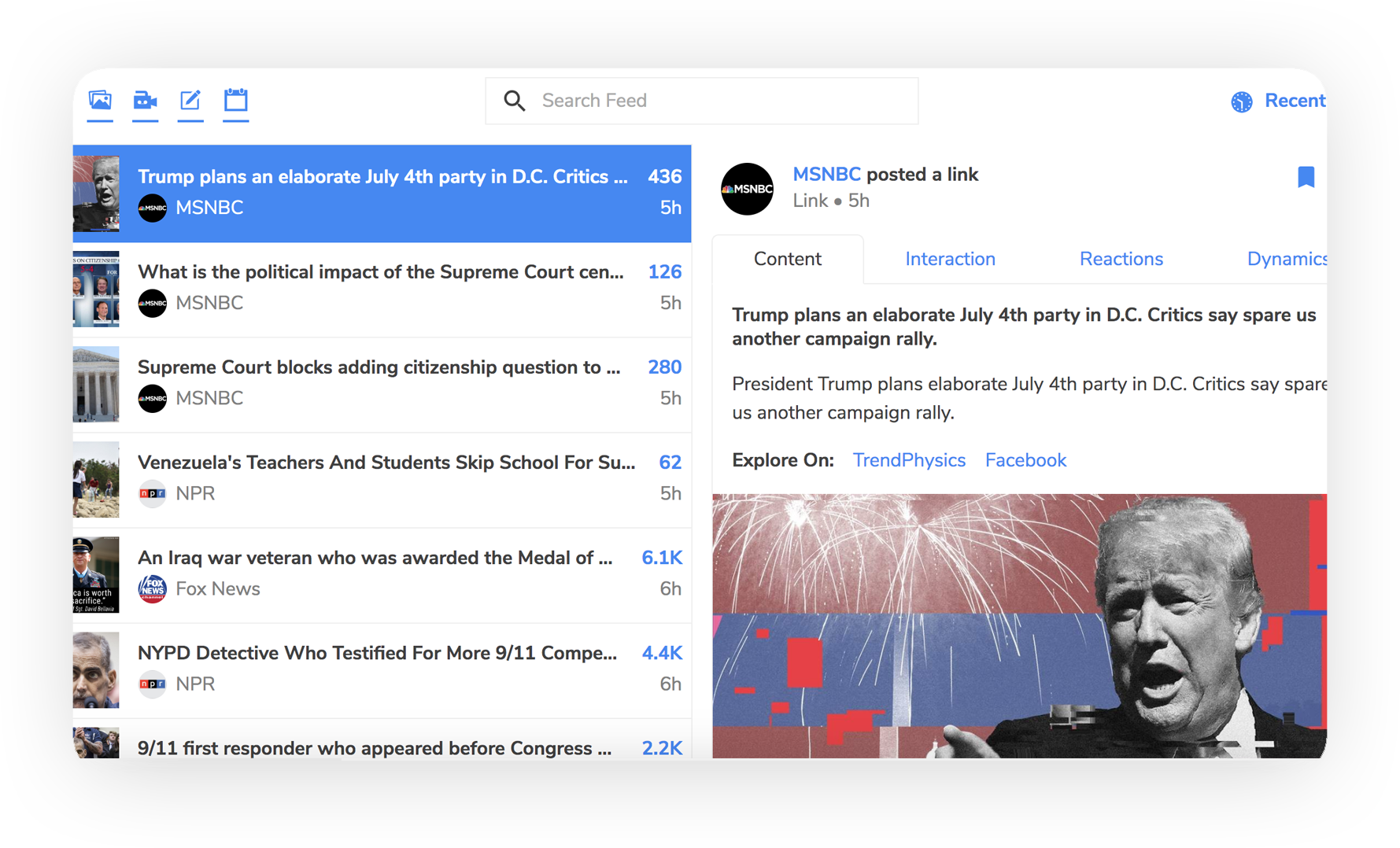This screenshot has width=1400, height=848.
Task: Click MSNBC logo on Trump party row
Action: point(152,208)
